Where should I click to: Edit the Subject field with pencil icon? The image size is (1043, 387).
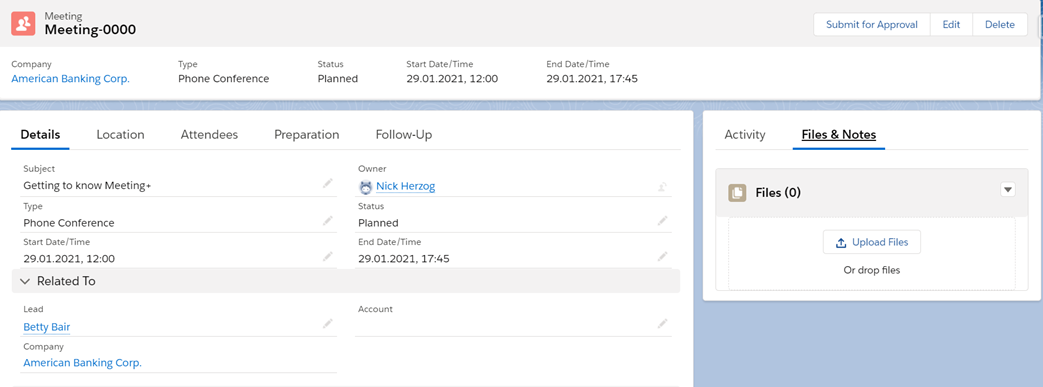point(327,183)
